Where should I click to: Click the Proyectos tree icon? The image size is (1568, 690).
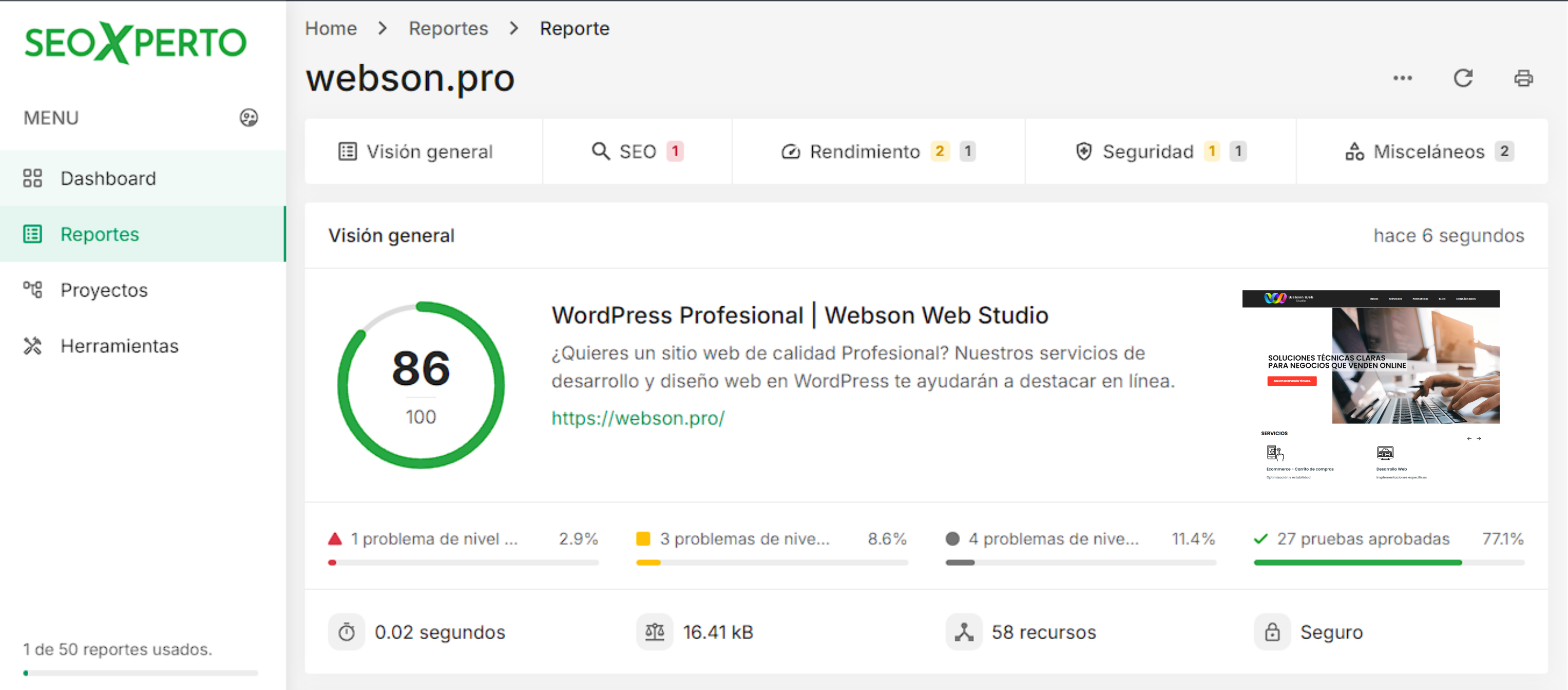pos(32,289)
